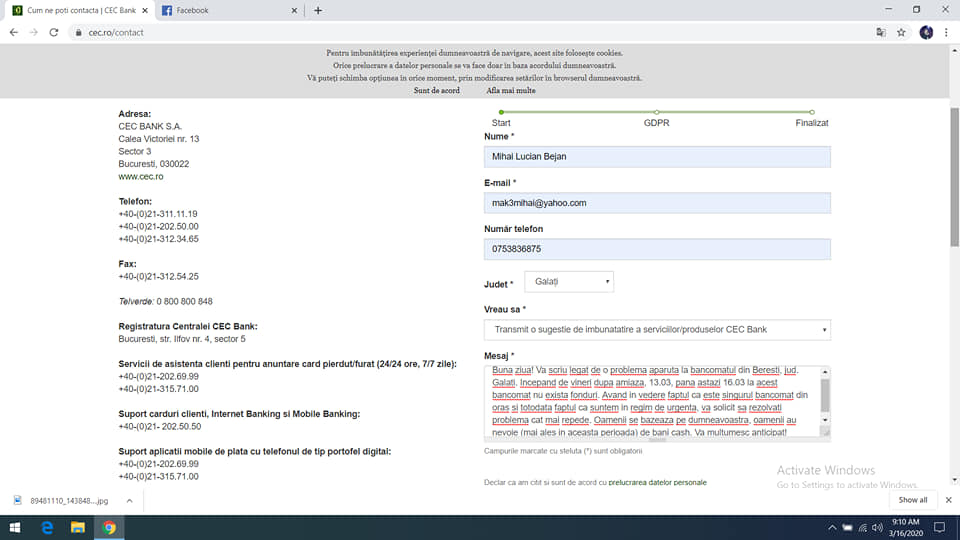Open the Windows Start menu

click(x=15, y=528)
